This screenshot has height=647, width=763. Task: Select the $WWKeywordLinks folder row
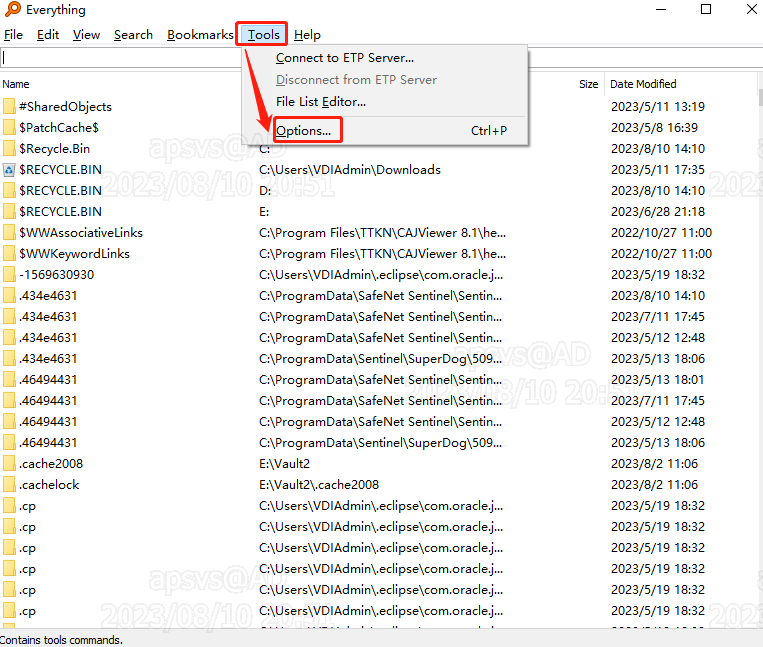click(74, 254)
